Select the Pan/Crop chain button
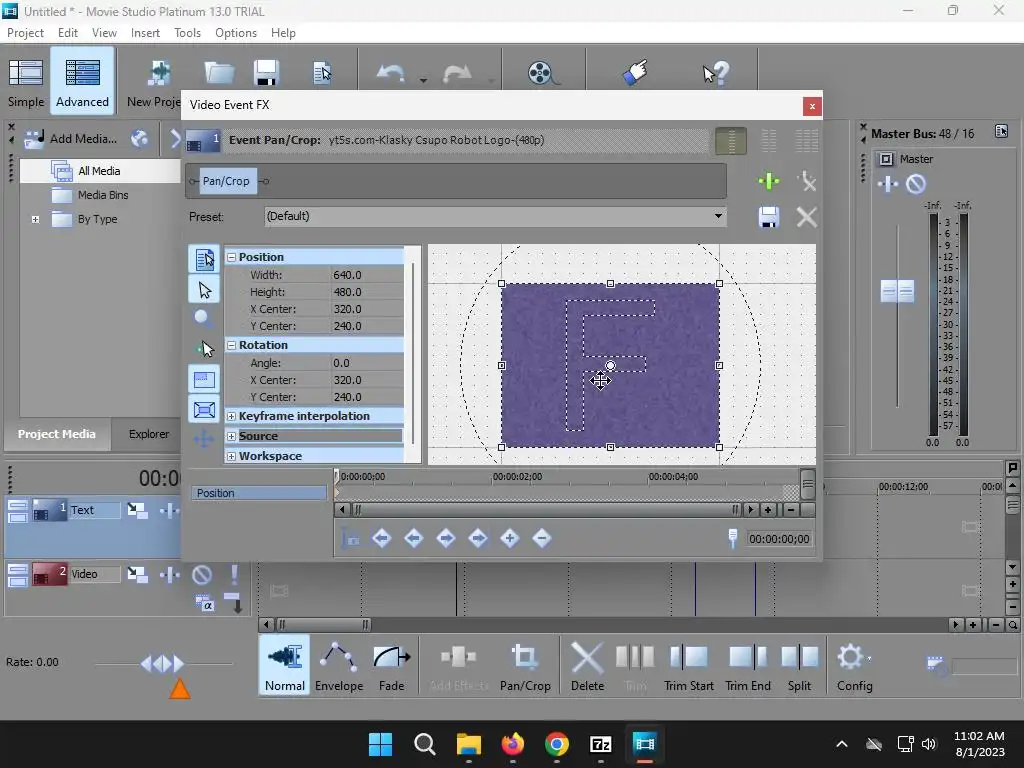The height and width of the screenshot is (768, 1024). (x=226, y=181)
